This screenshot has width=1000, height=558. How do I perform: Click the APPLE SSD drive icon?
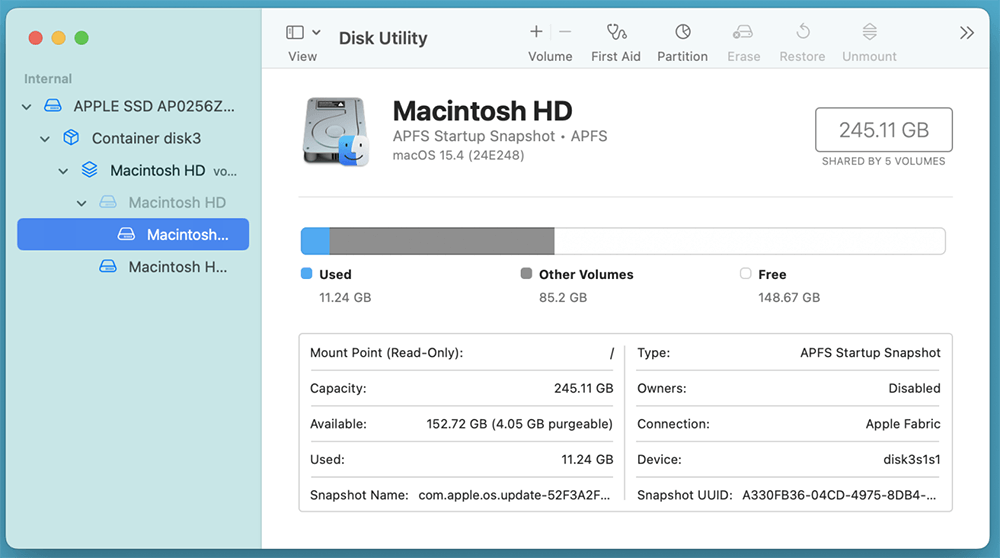(53, 106)
